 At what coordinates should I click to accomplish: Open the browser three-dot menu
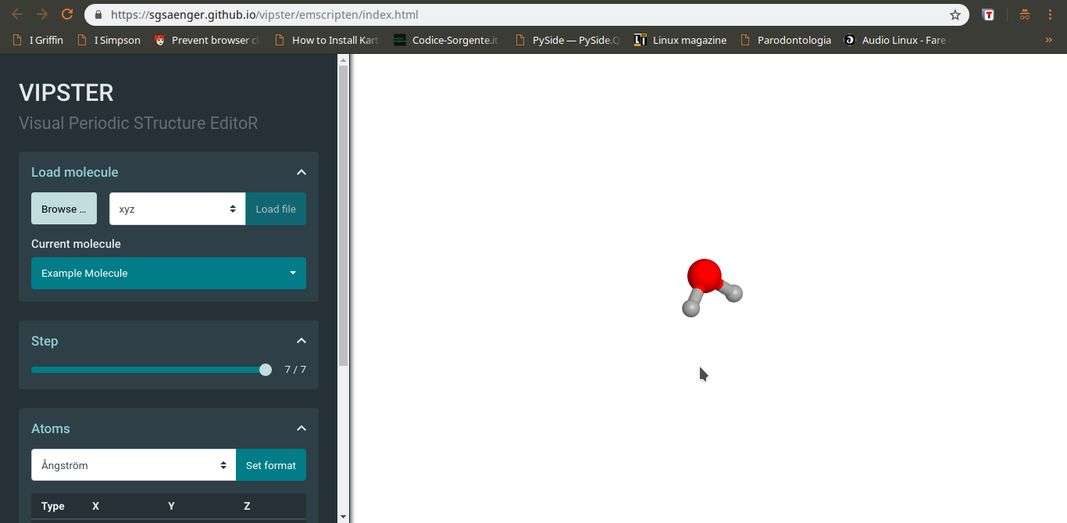point(1050,14)
